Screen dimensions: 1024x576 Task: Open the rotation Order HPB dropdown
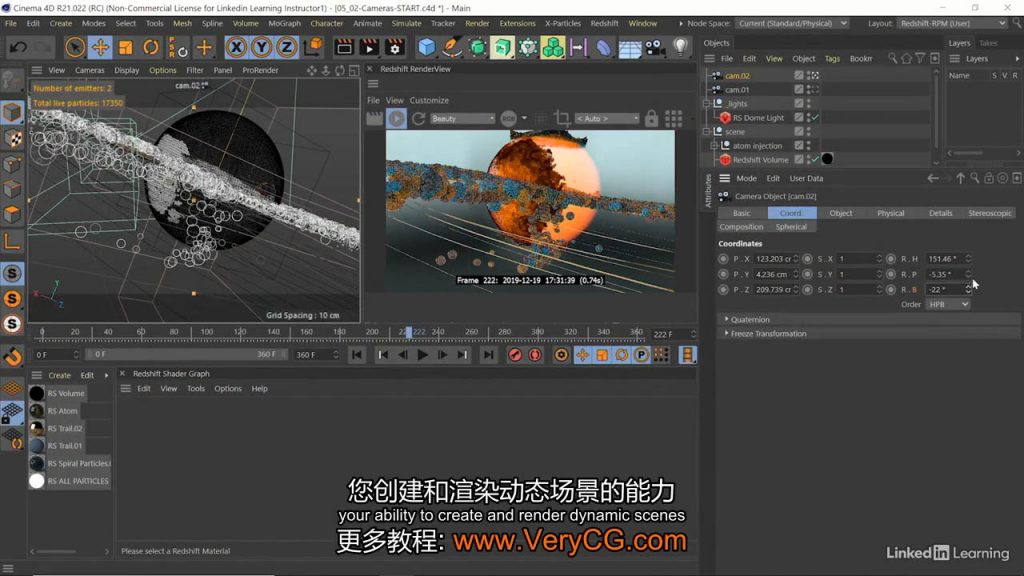pos(948,304)
